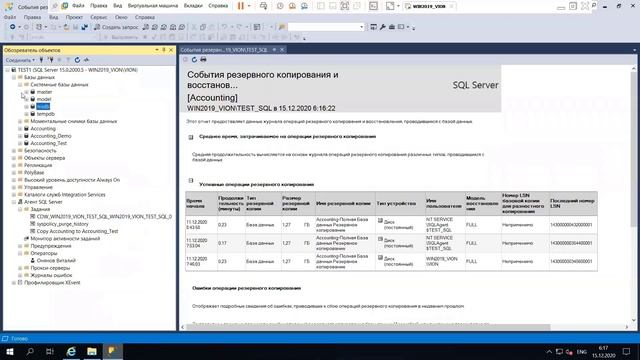The width and height of the screenshot is (640, 360).
Task: Open the notification center icon in system tray
Action: [x=627, y=351]
